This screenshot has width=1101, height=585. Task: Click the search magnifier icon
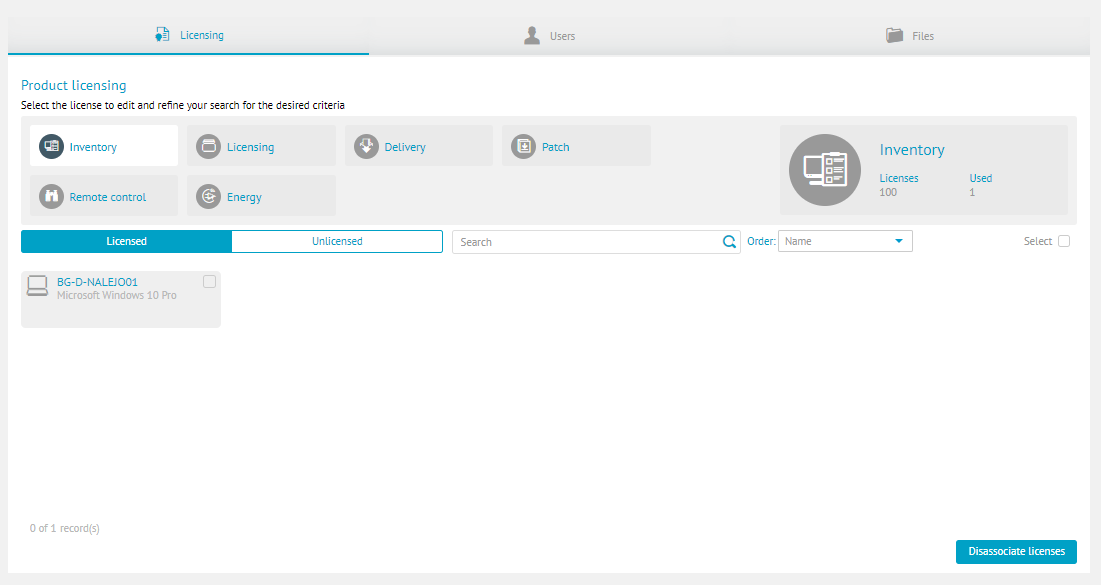coord(730,242)
